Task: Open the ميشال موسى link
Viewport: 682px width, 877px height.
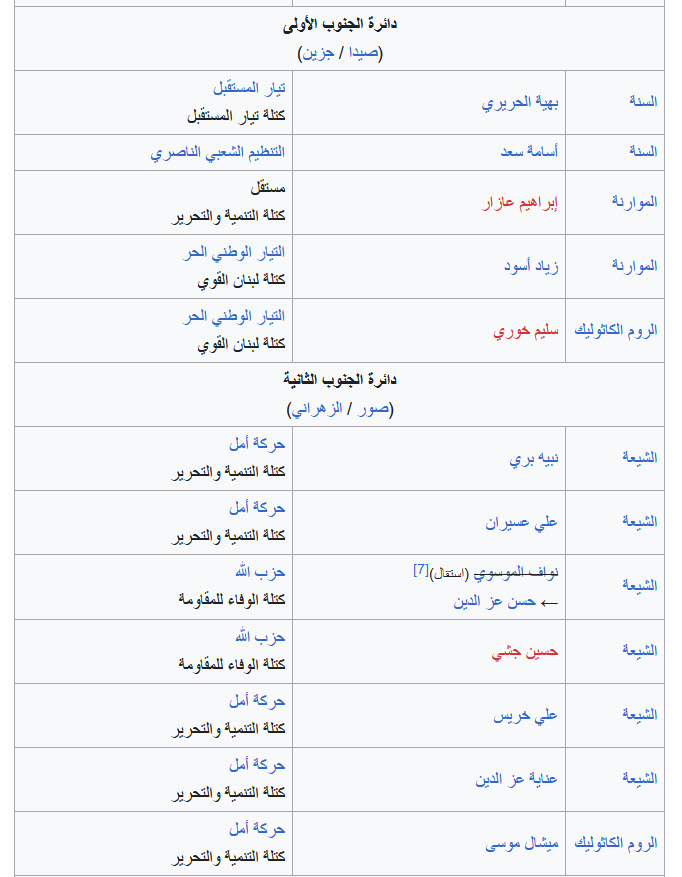Action: [x=521, y=843]
